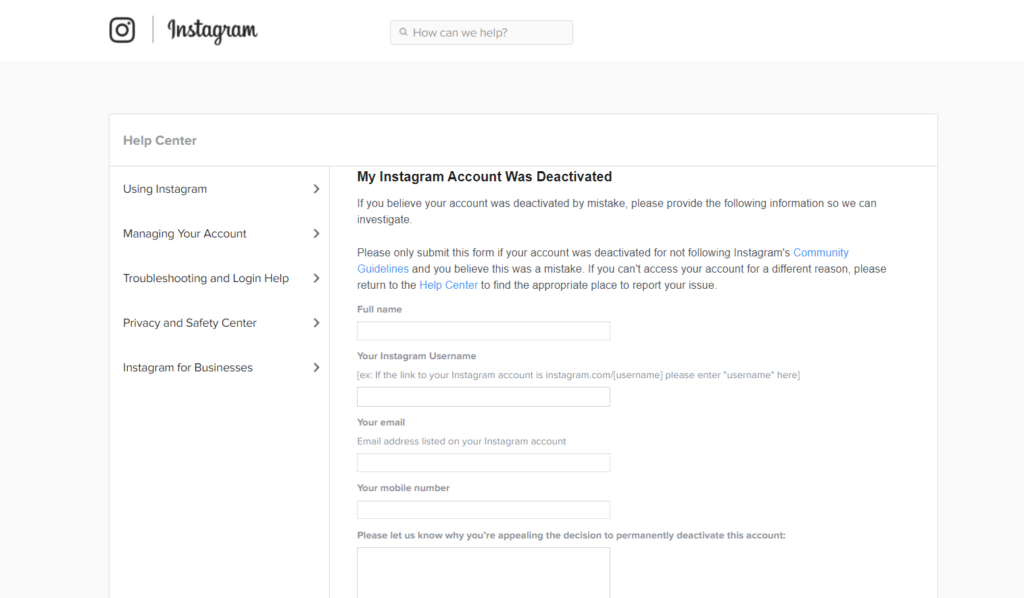Expand the Privacy and Safety Center chevron
Image resolution: width=1024 pixels, height=598 pixels.
point(316,323)
